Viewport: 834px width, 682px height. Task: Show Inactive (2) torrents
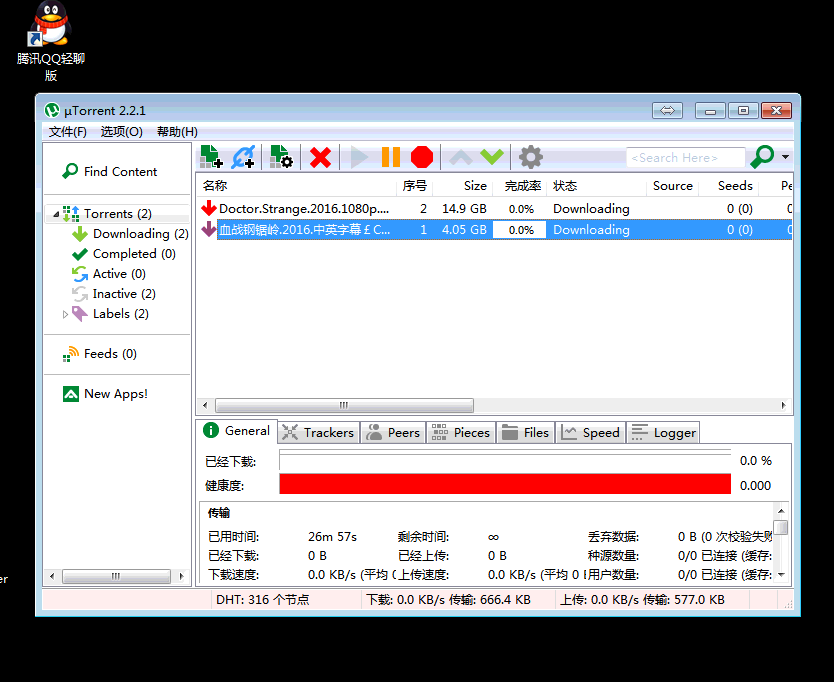(x=114, y=294)
